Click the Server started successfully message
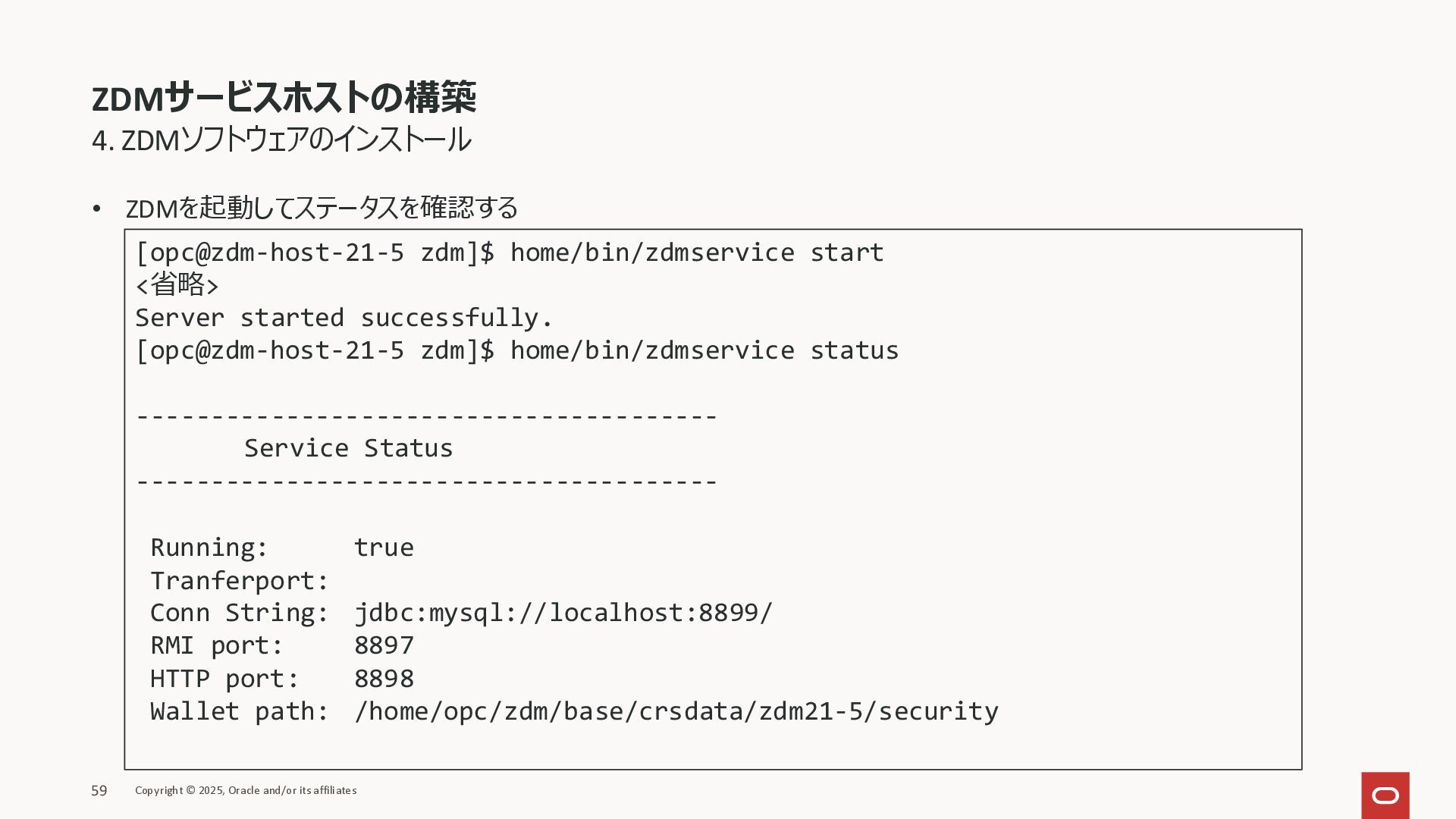This screenshot has width=1456, height=819. click(x=344, y=318)
